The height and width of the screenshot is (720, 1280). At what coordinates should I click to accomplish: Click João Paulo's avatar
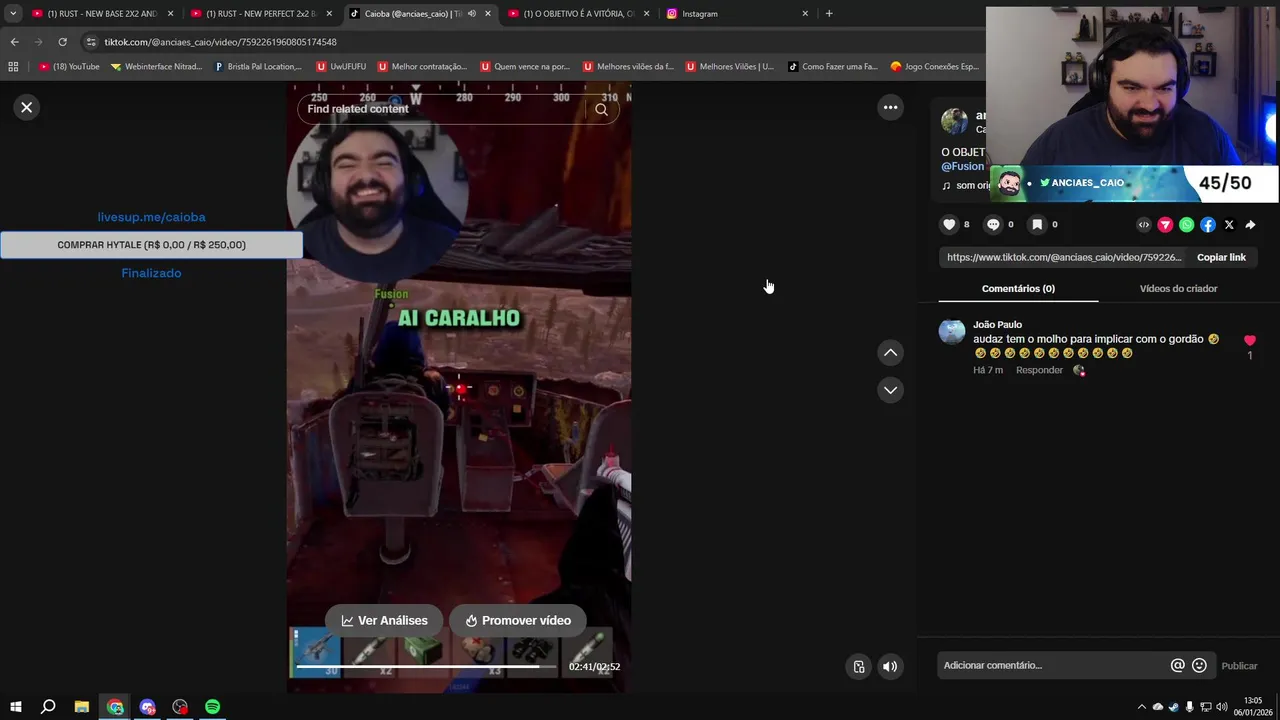952,332
